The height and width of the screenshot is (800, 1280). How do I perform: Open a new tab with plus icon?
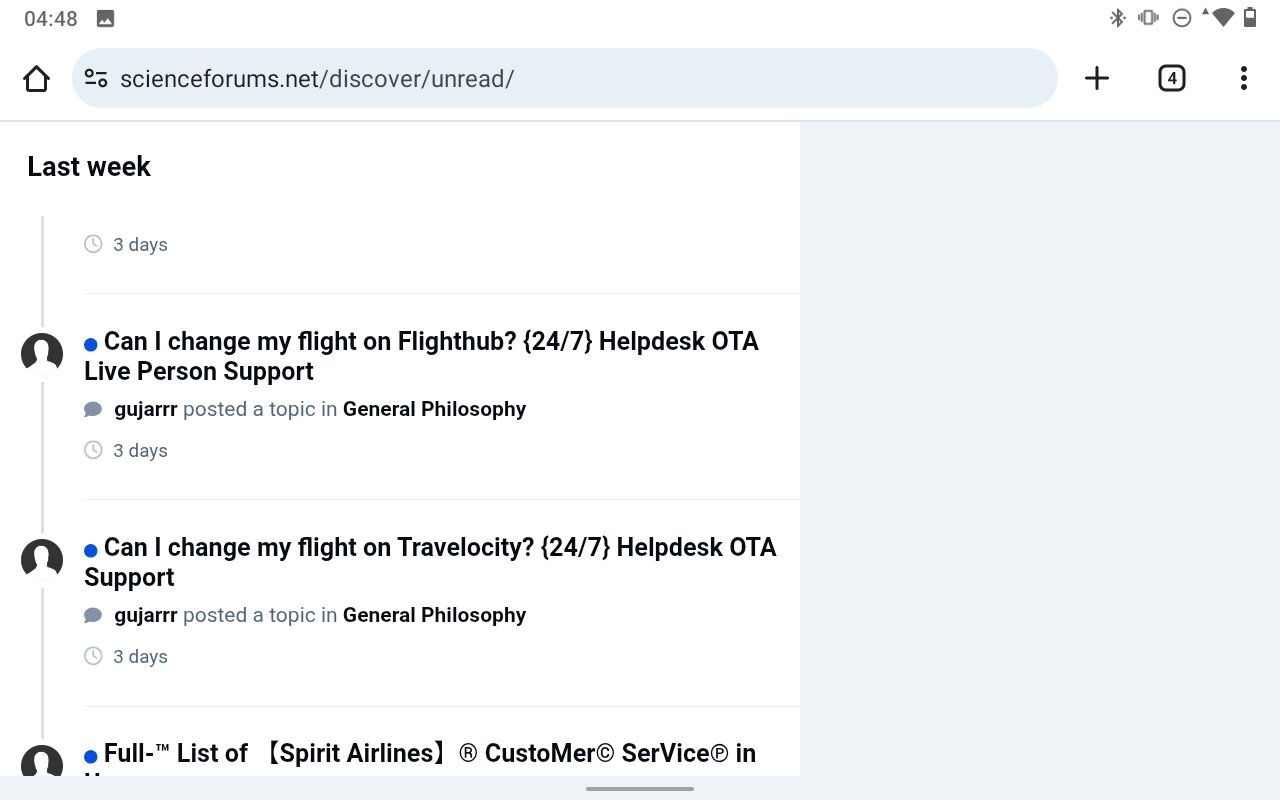click(1097, 78)
